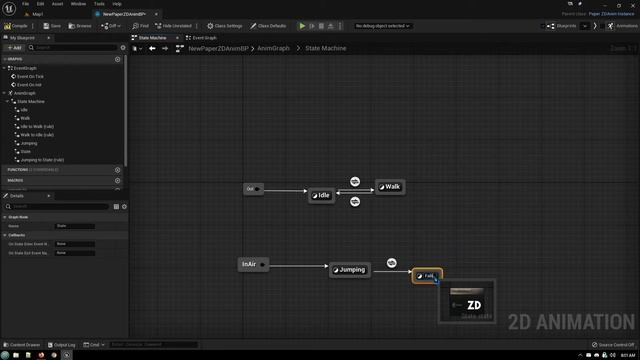
Task: Open Class Defaults
Action: (268, 26)
